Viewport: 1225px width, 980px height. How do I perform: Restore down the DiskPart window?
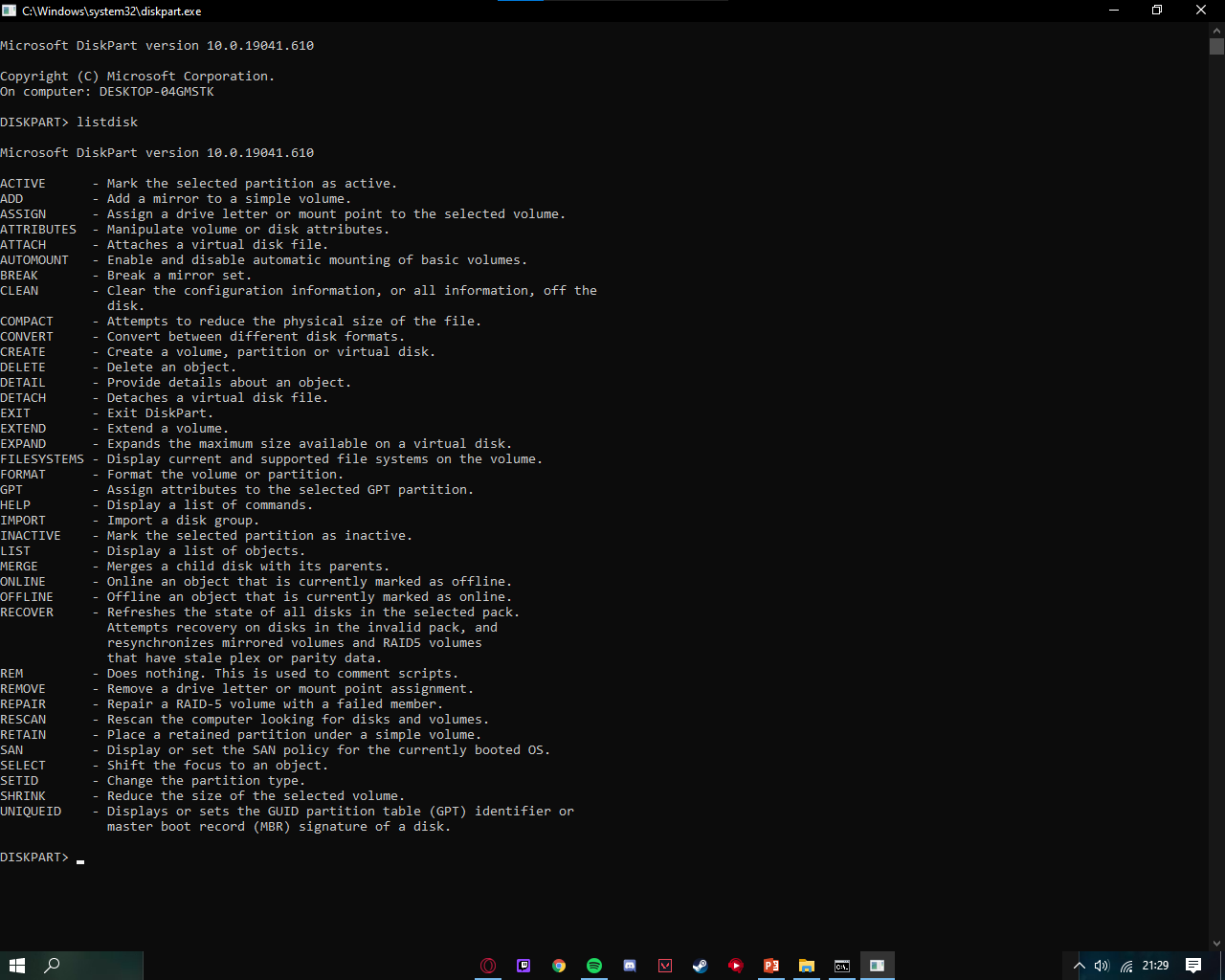1157,11
